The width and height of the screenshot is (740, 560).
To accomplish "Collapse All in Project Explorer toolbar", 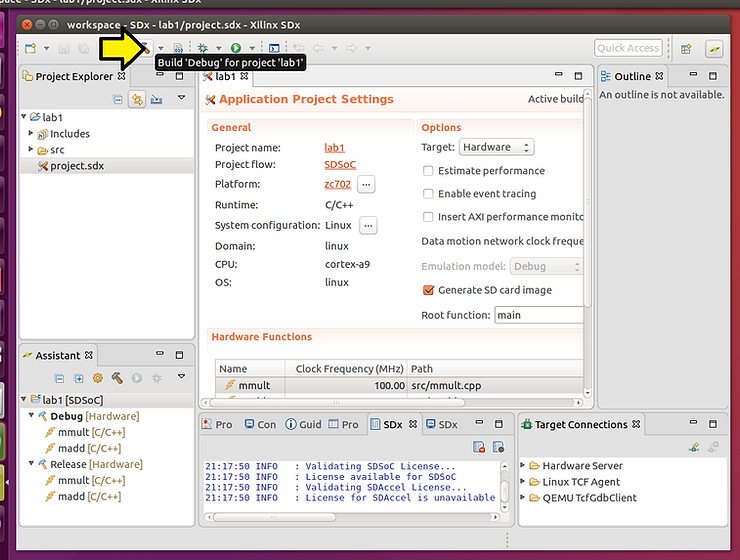I will 118,100.
